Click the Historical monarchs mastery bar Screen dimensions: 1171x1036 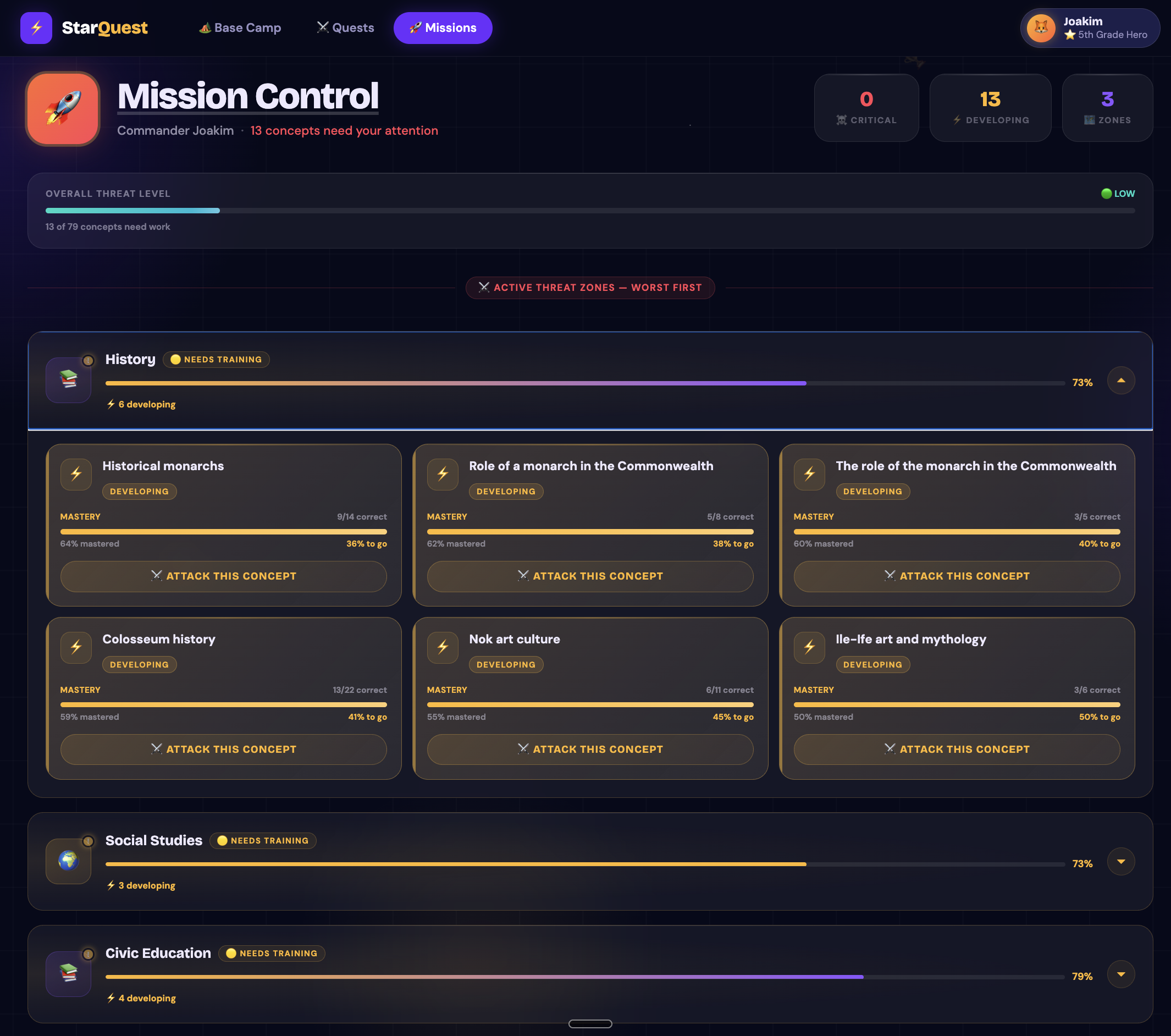[x=223, y=531]
